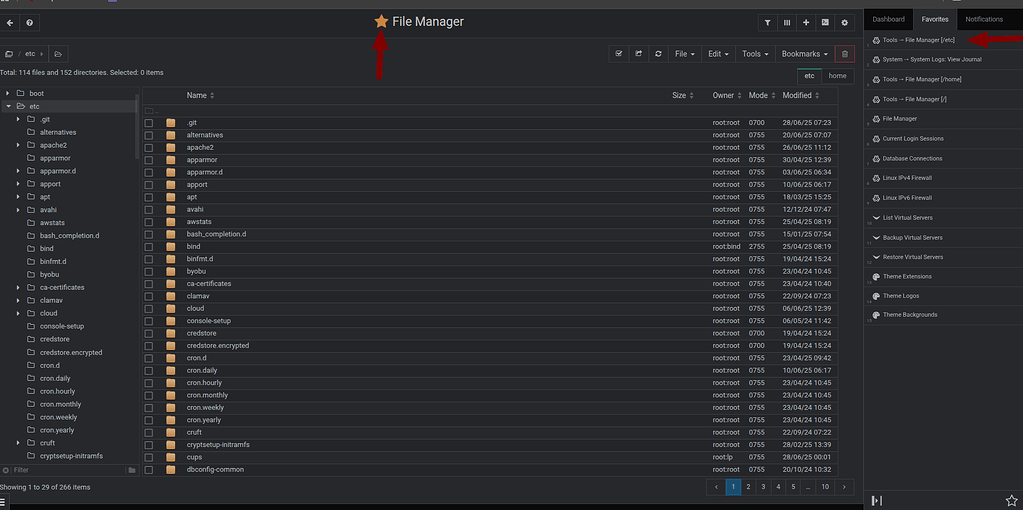1023x510 pixels.
Task: Check the .git folder checkbox
Action: [149, 123]
